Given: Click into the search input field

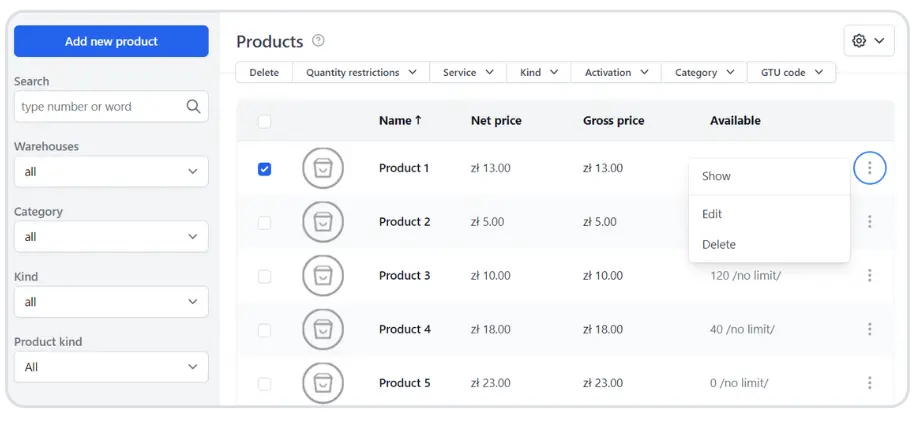Looking at the screenshot, I should point(98,107).
